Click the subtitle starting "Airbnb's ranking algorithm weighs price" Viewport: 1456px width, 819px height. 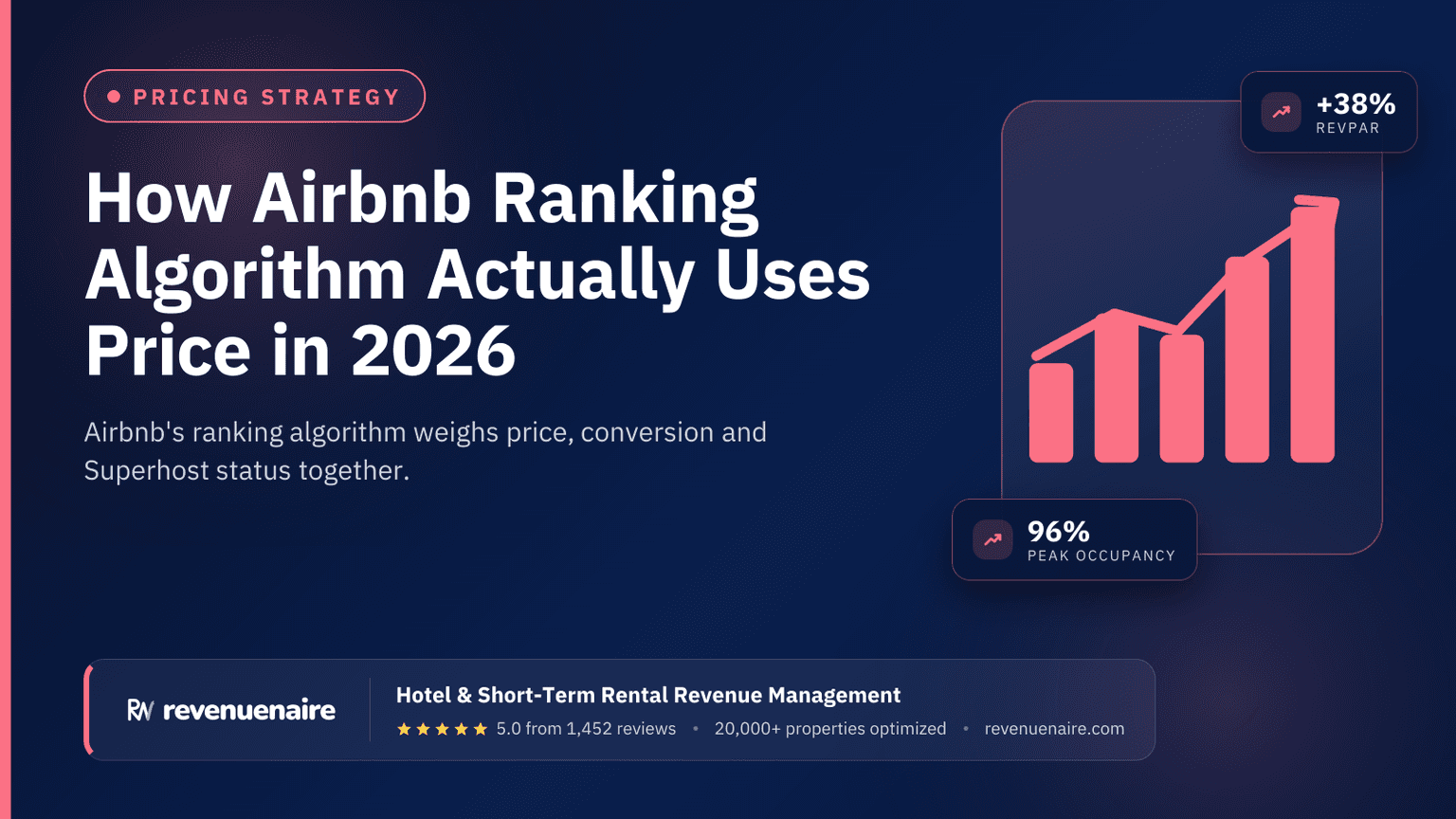(426, 451)
